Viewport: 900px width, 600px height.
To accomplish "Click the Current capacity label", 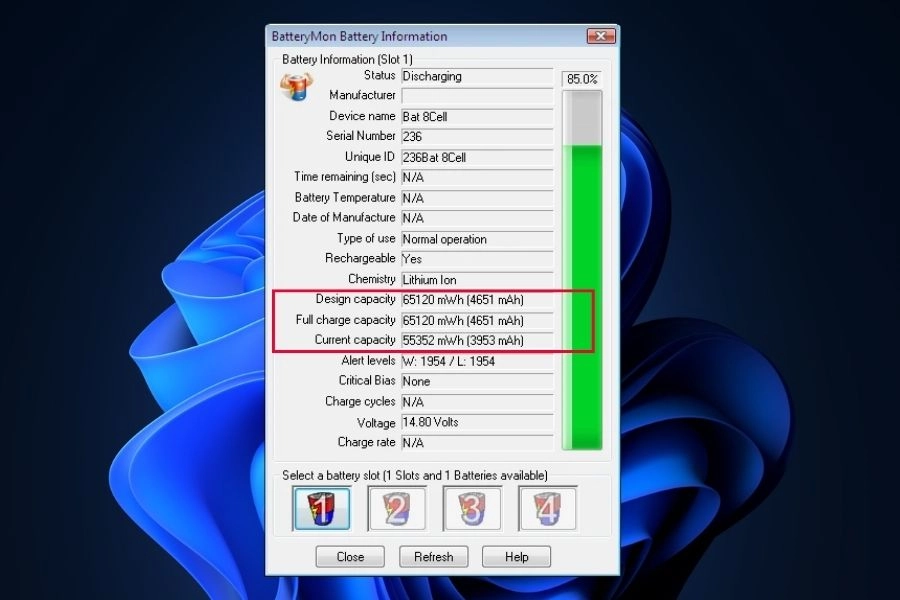I will pyautogui.click(x=355, y=340).
